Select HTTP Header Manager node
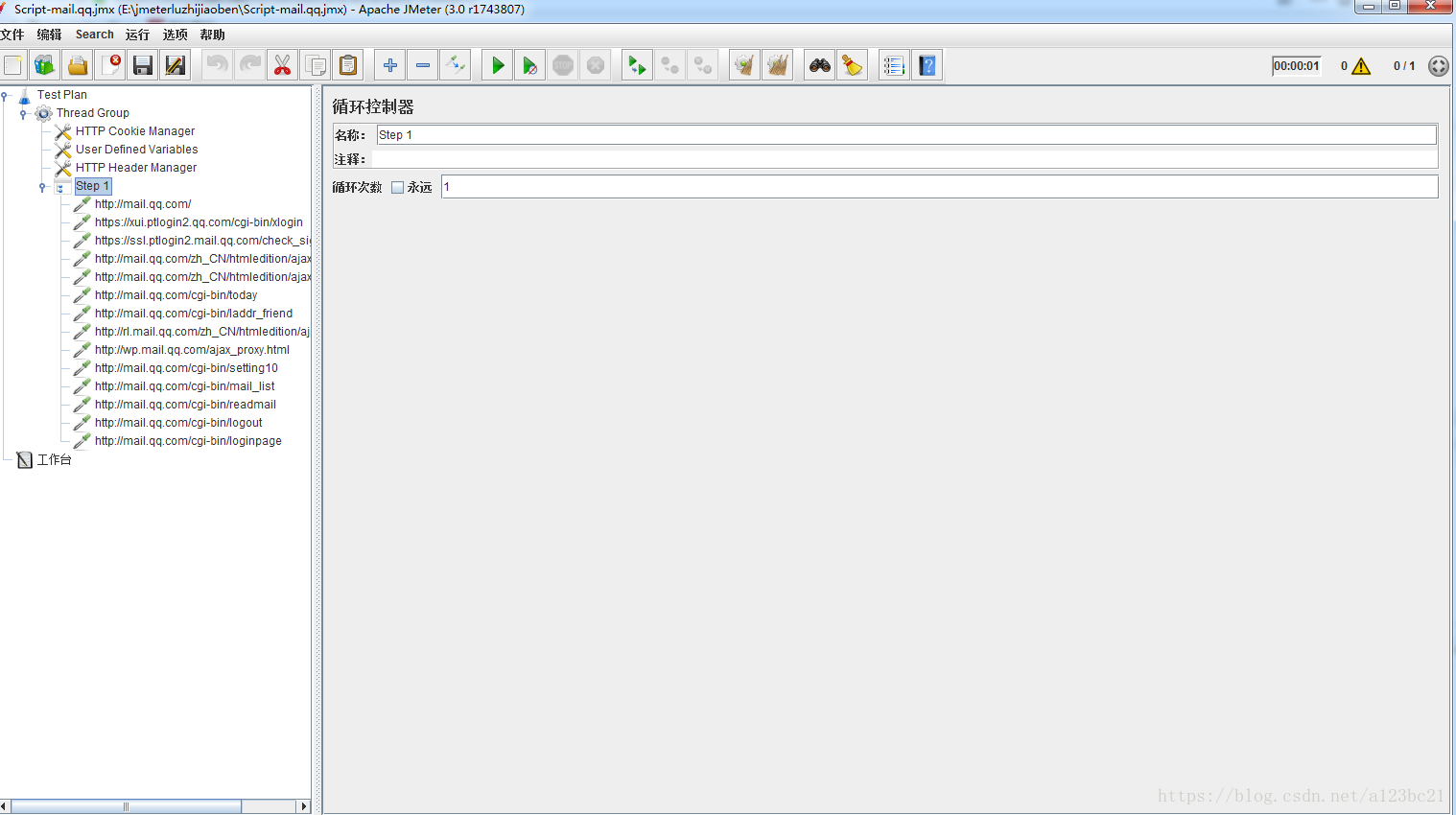This screenshot has width=1456, height=815. tap(136, 168)
